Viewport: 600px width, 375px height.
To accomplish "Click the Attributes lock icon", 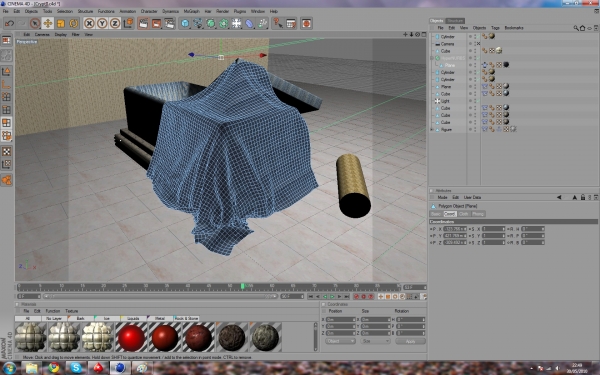I will [x=583, y=197].
